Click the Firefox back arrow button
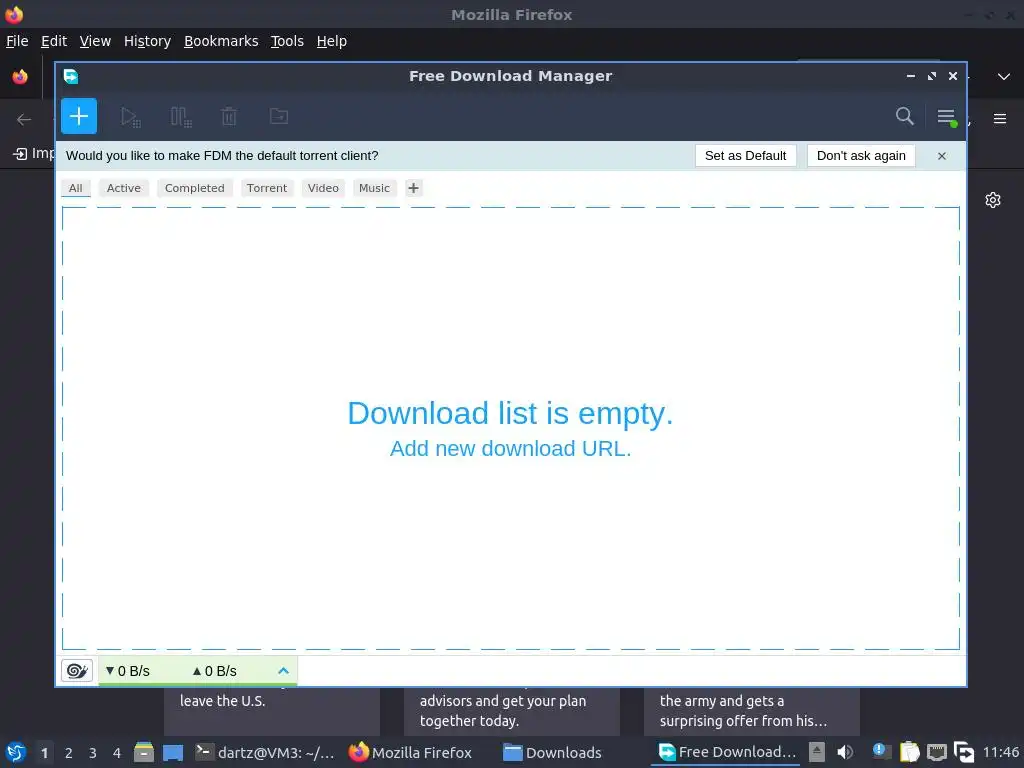Viewport: 1024px width, 768px height. [24, 120]
